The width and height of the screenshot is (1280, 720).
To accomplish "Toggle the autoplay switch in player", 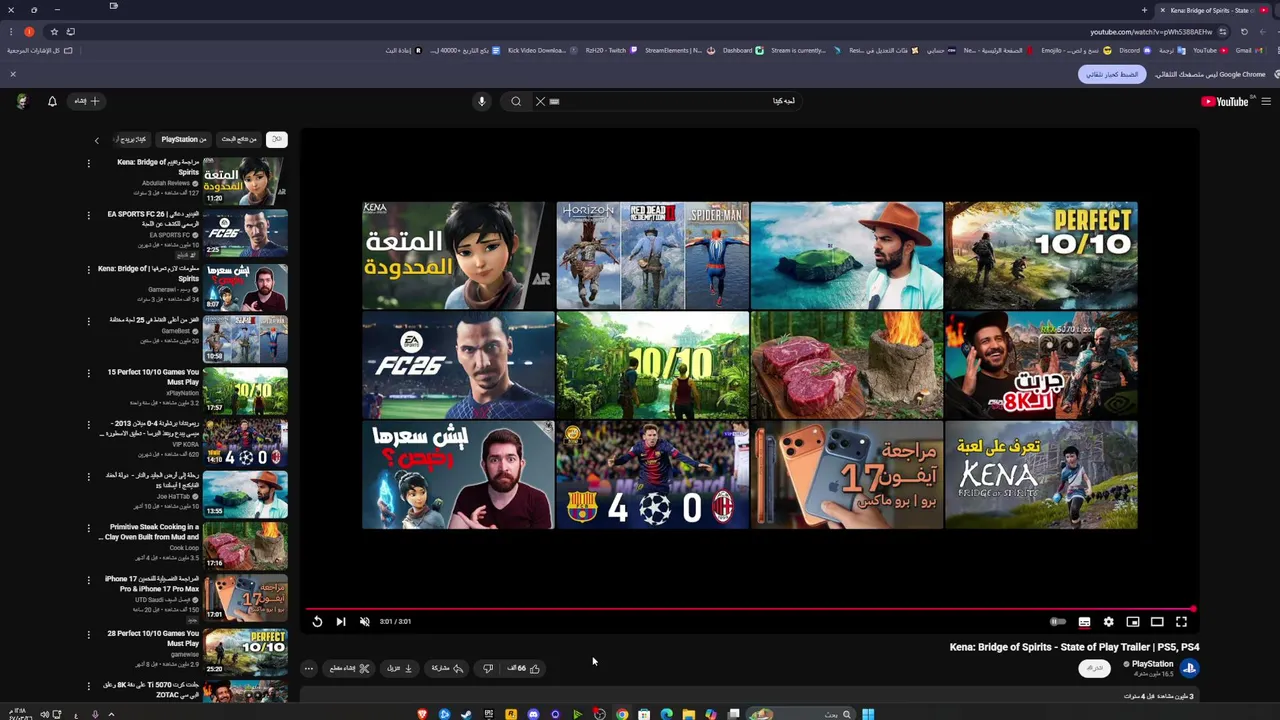I will 1058,622.
